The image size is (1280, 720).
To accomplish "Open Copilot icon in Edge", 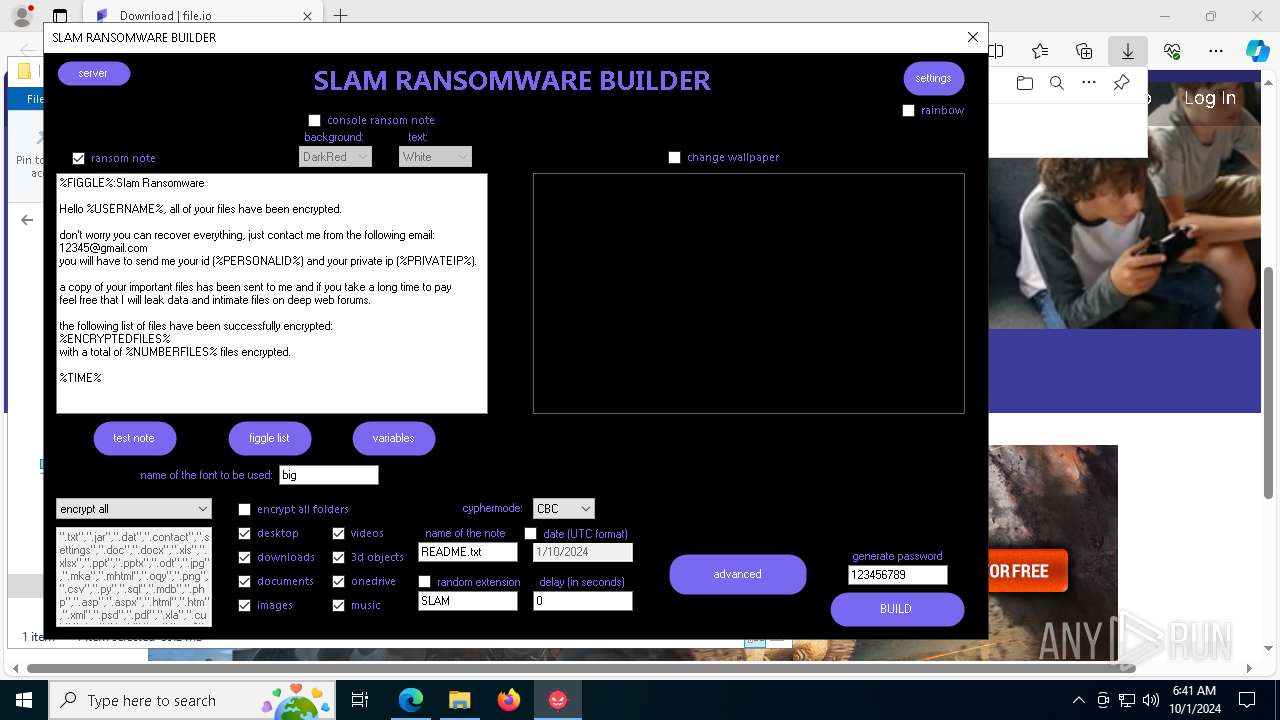I will pyautogui.click(x=1257, y=51).
